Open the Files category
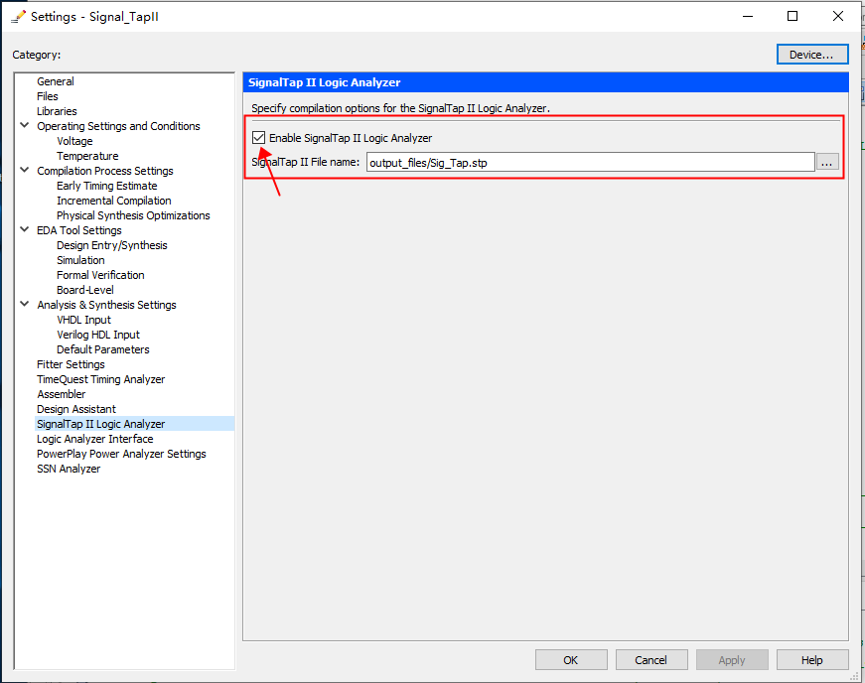Image resolution: width=865 pixels, height=683 pixels. coord(47,97)
